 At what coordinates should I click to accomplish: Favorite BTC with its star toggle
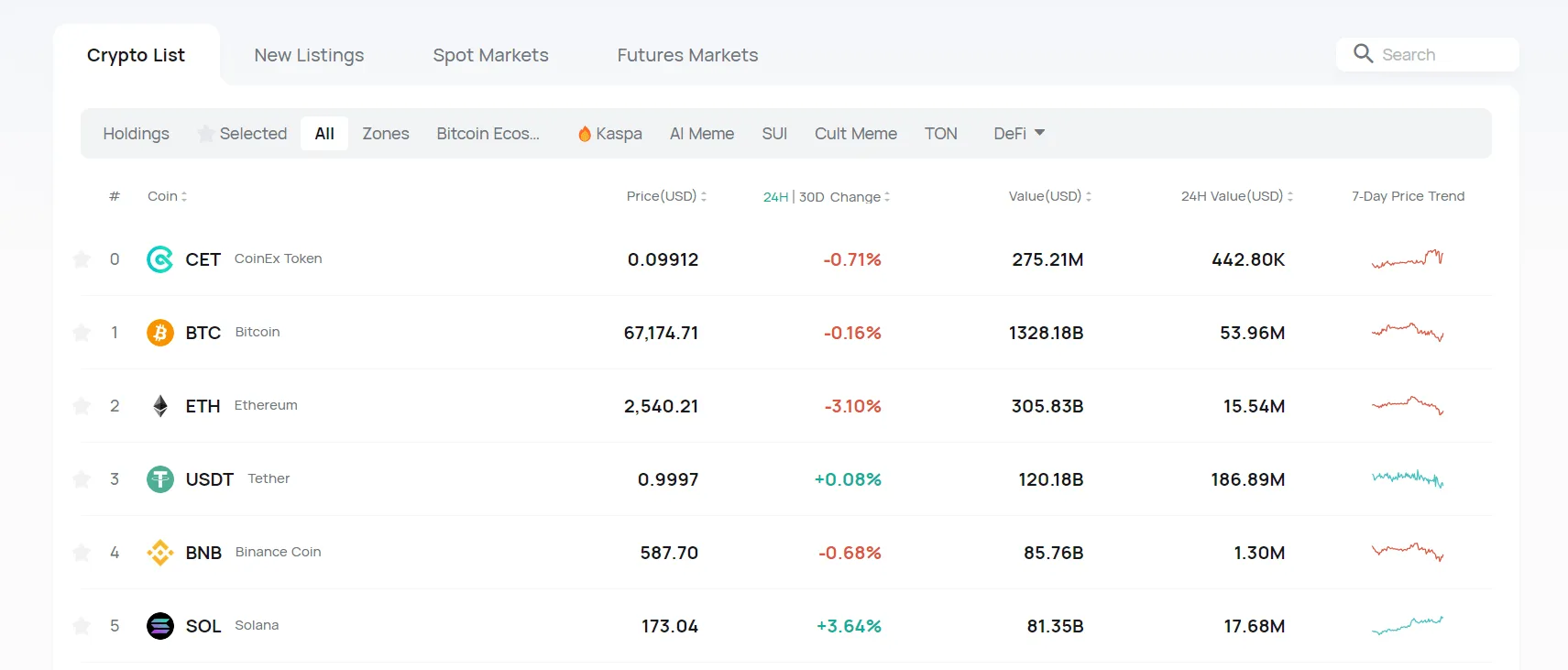coord(82,333)
